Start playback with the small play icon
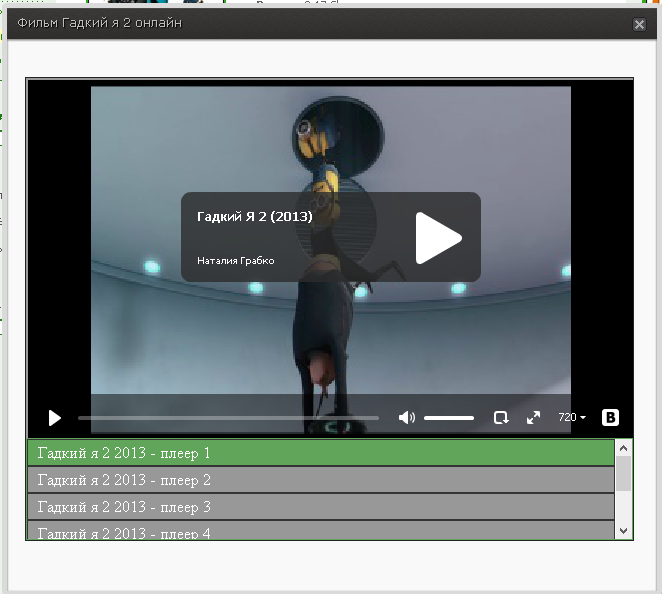 point(54,418)
